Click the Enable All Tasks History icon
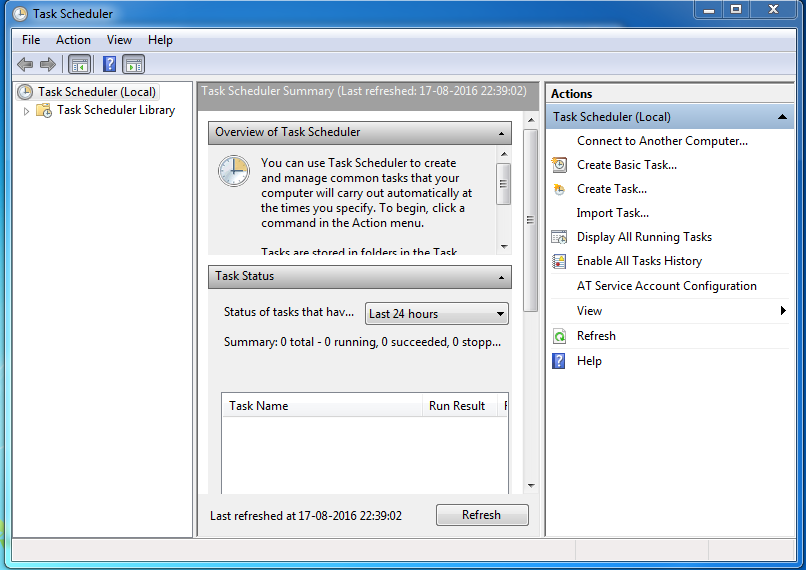This screenshot has height=570, width=806. (559, 261)
